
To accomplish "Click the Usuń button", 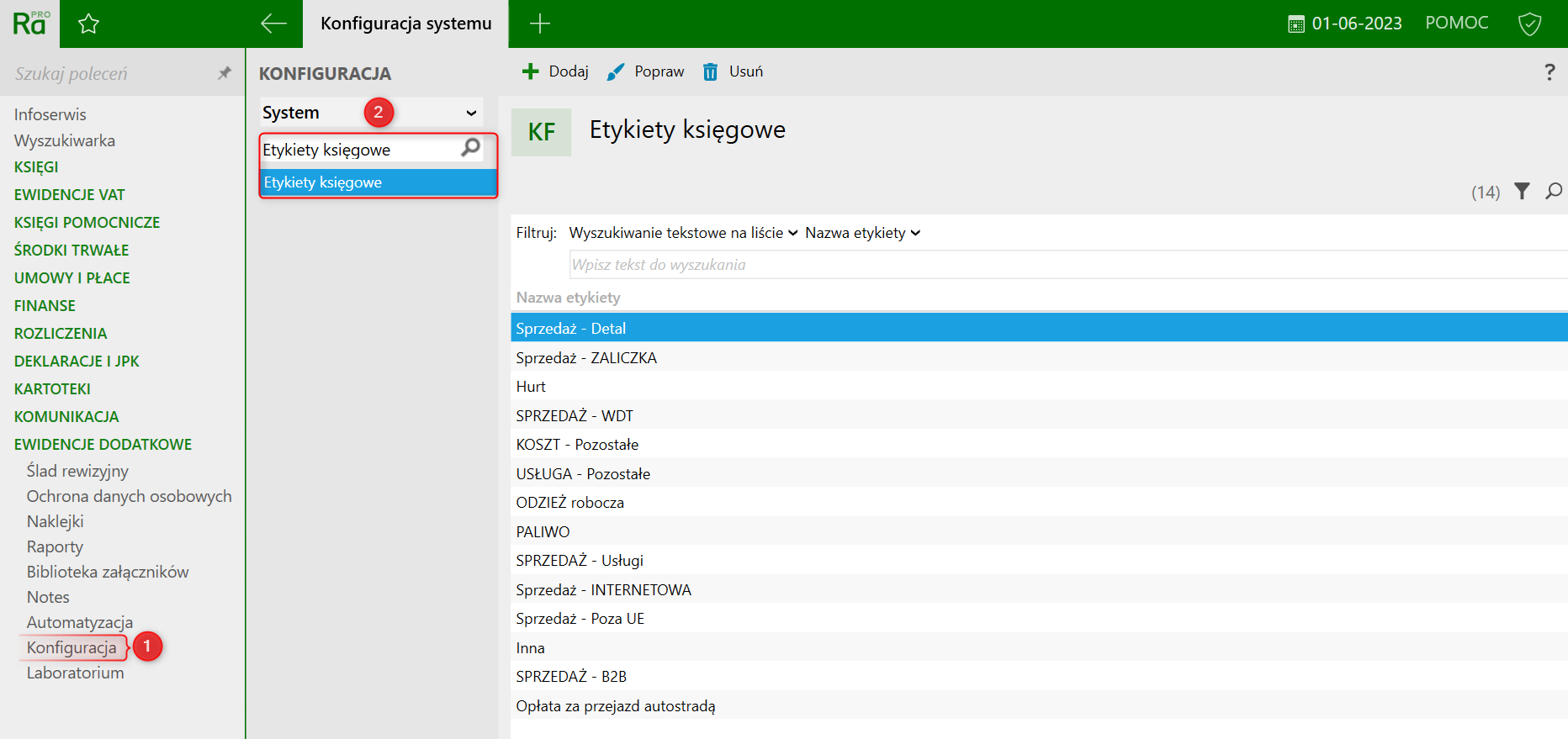I will [x=734, y=71].
